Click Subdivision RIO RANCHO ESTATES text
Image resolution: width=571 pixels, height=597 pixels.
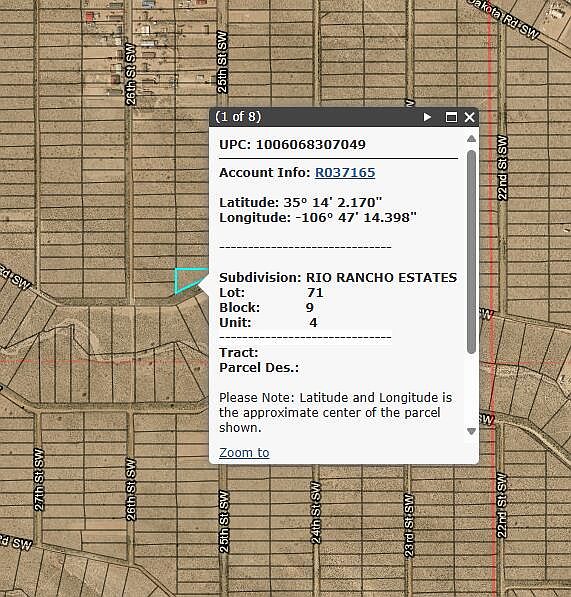[x=338, y=278]
